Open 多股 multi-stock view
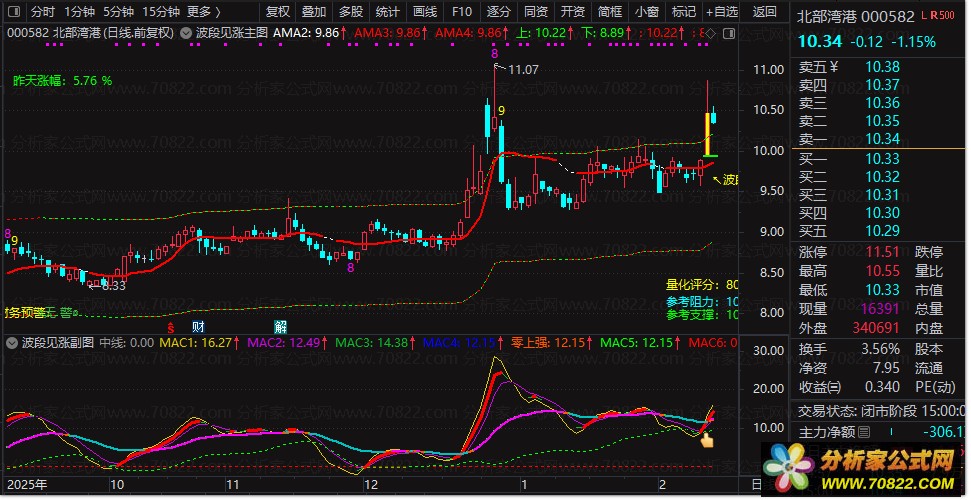 (351, 12)
